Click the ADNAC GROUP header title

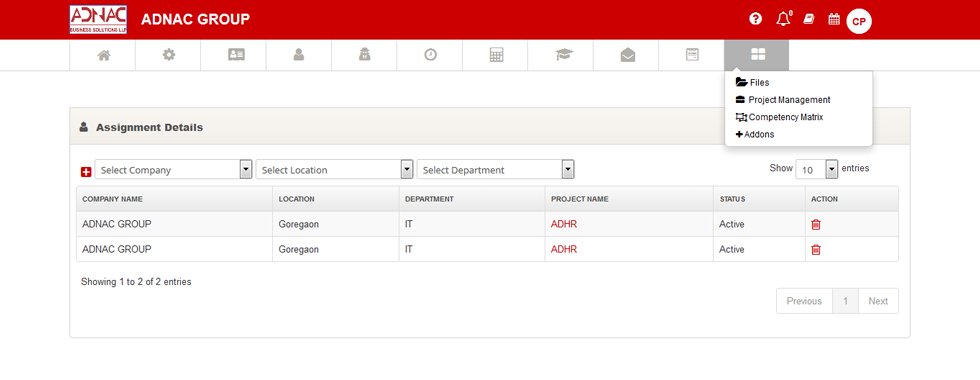(195, 19)
